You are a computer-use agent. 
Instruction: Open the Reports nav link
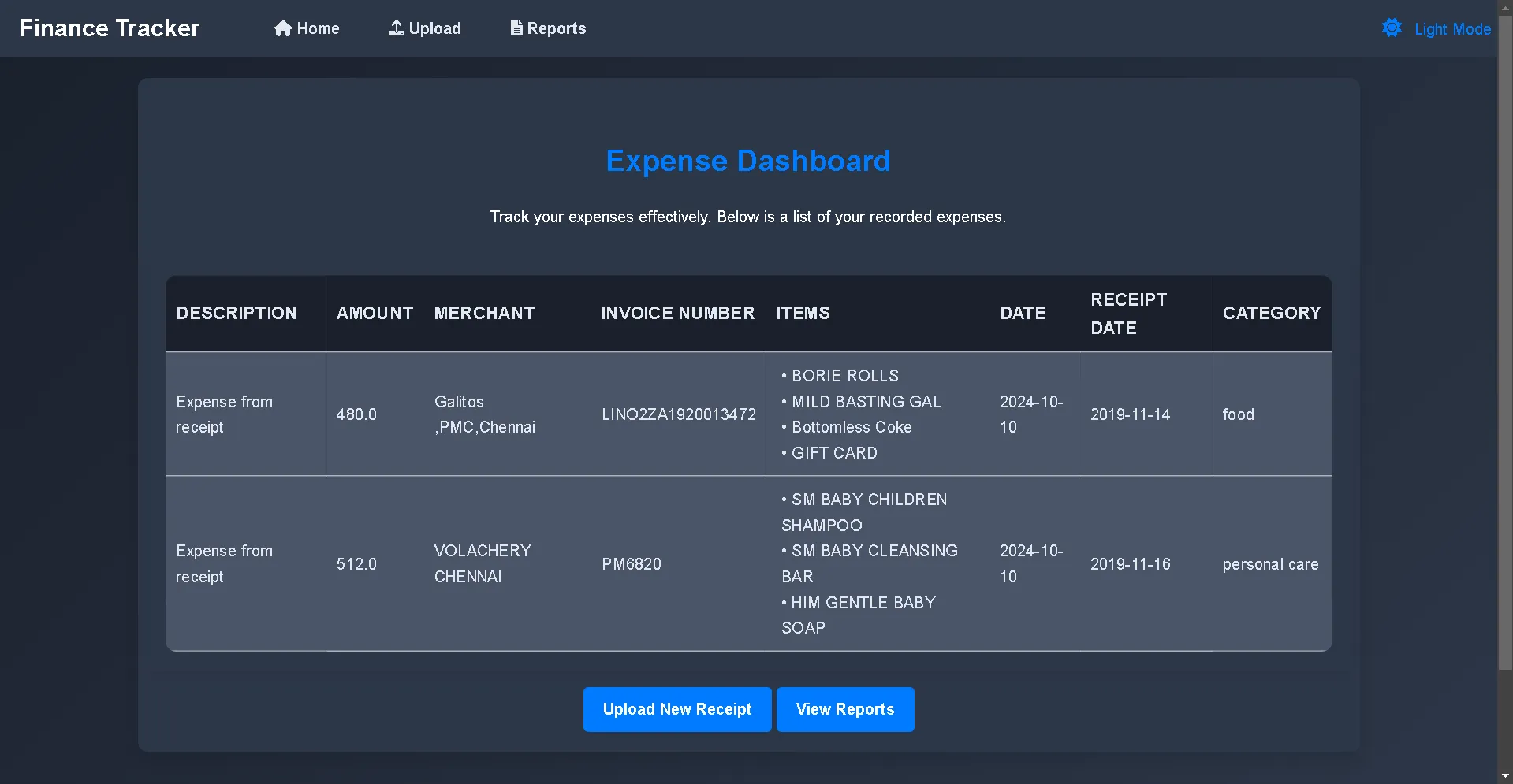tap(548, 28)
